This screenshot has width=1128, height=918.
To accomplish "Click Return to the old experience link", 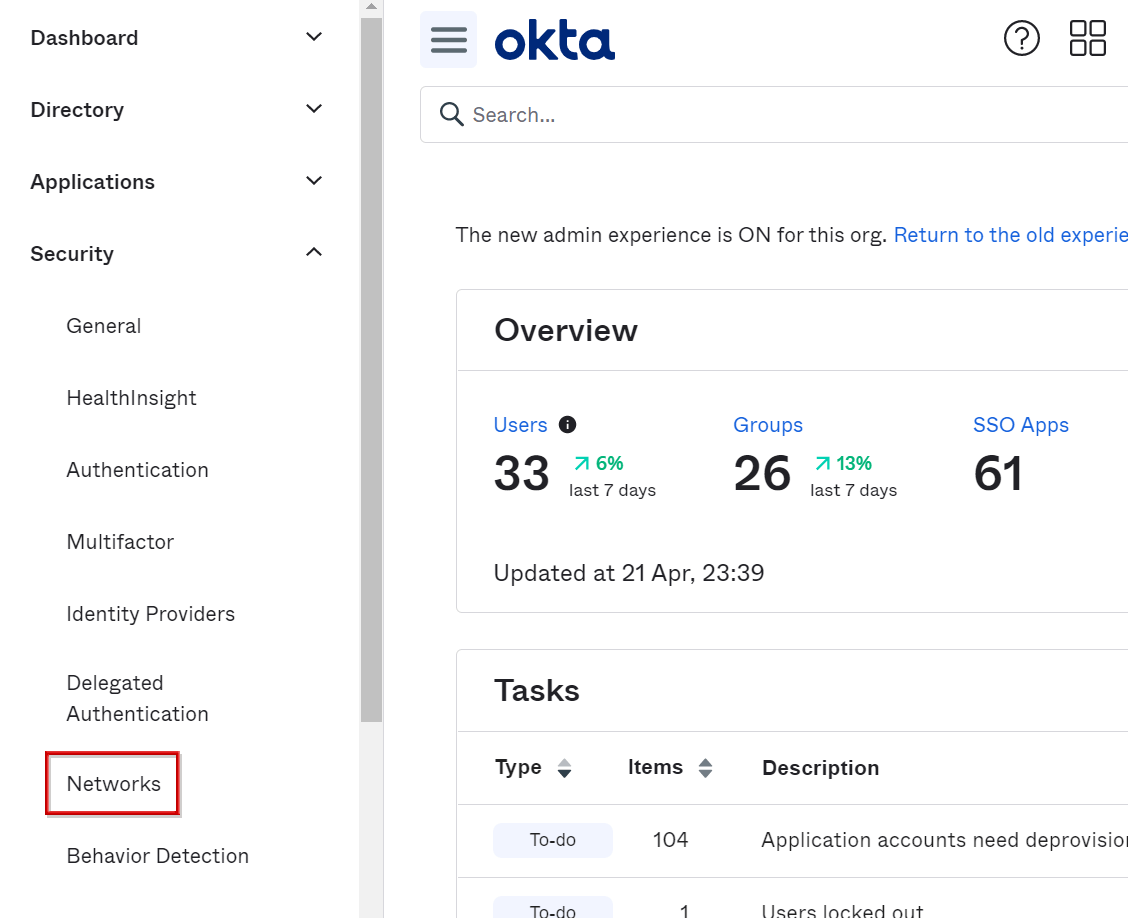I will tap(1010, 235).
